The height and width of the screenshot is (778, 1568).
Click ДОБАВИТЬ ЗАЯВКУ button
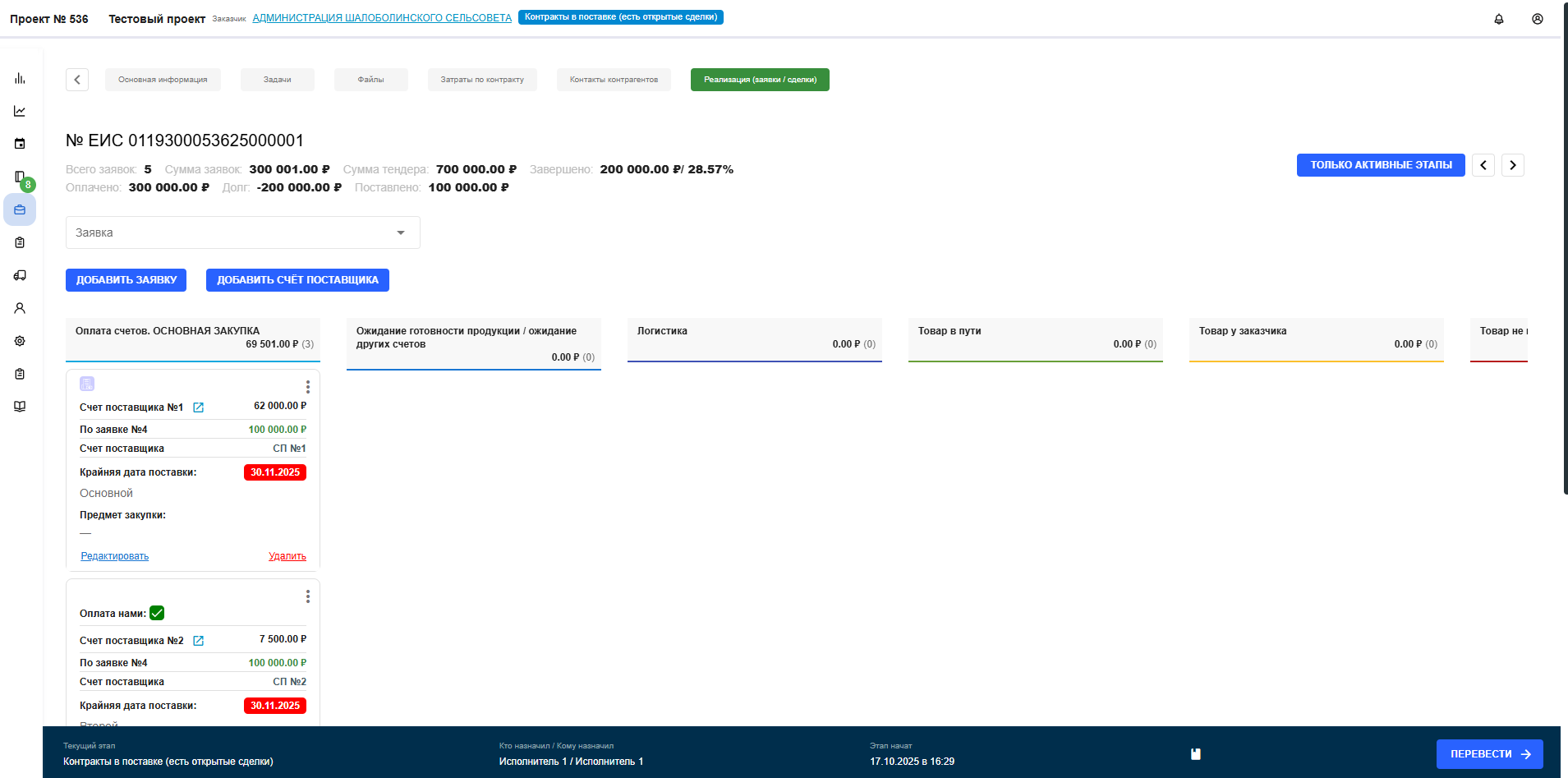tap(126, 280)
